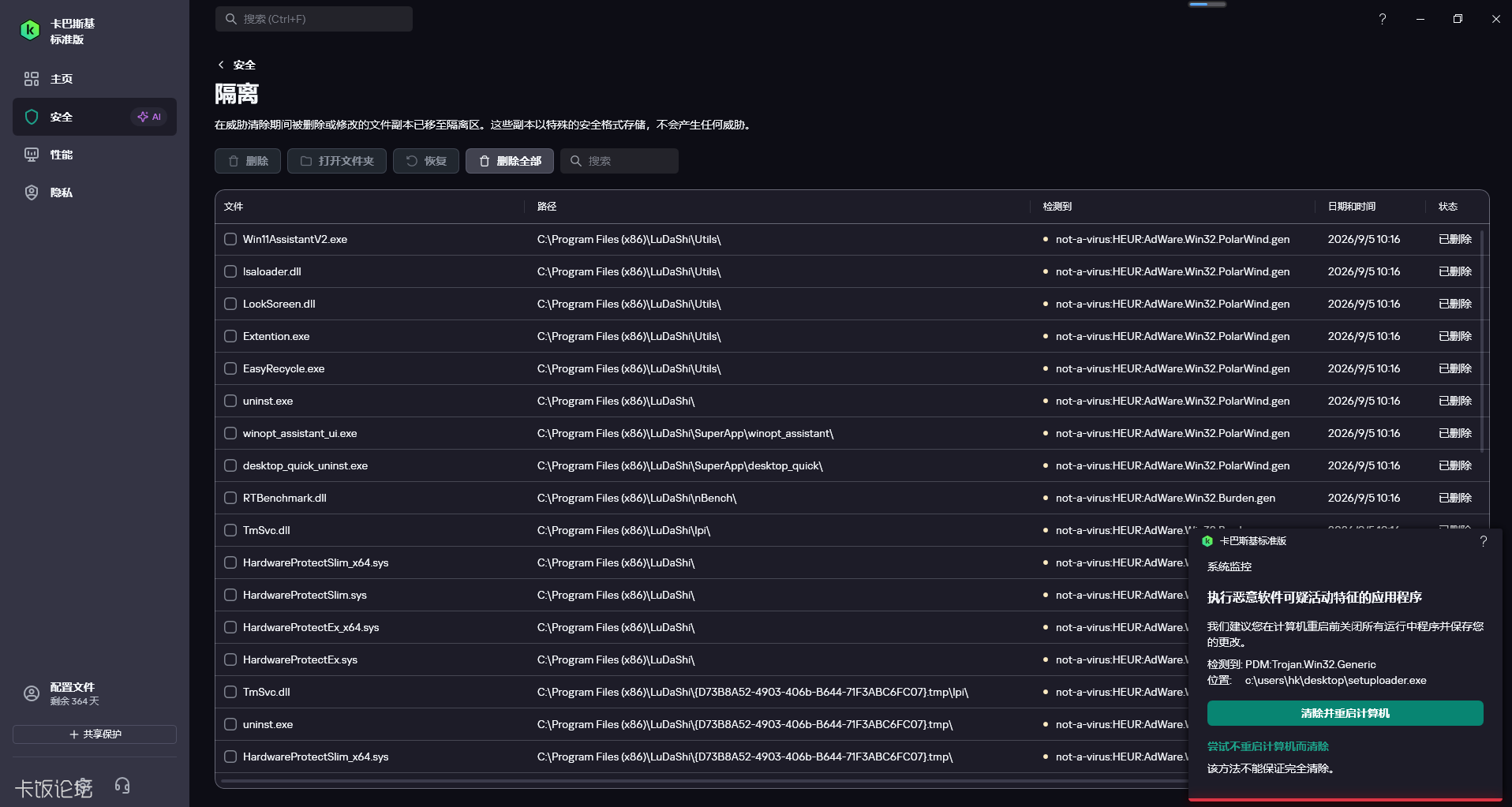Check the Win11AssistantV2.exe checkbox

[230, 239]
